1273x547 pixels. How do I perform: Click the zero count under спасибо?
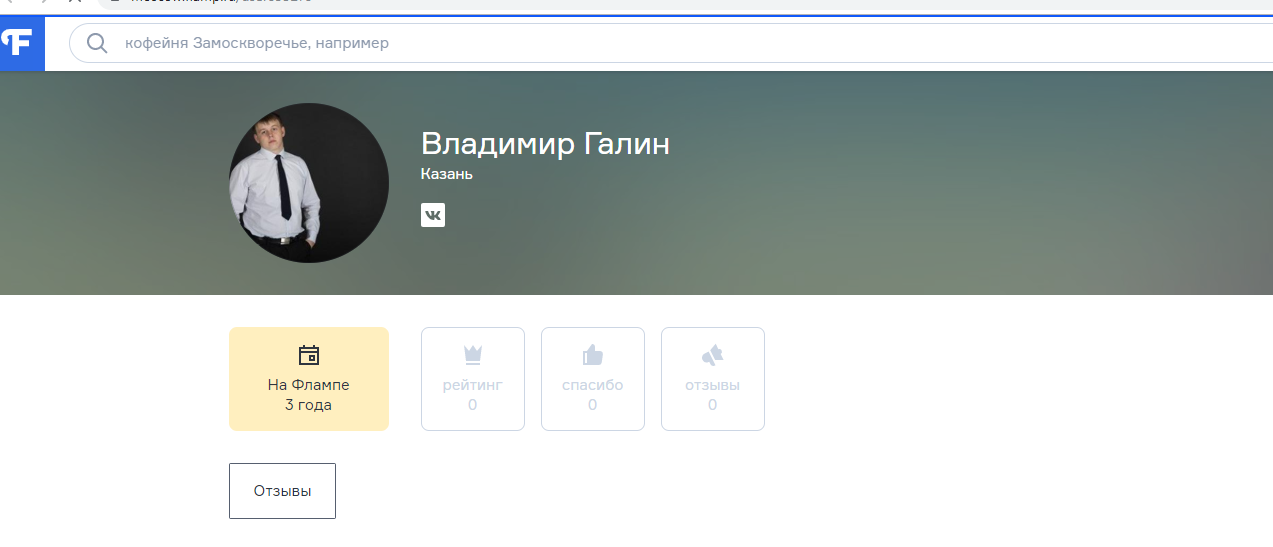pyautogui.click(x=592, y=405)
